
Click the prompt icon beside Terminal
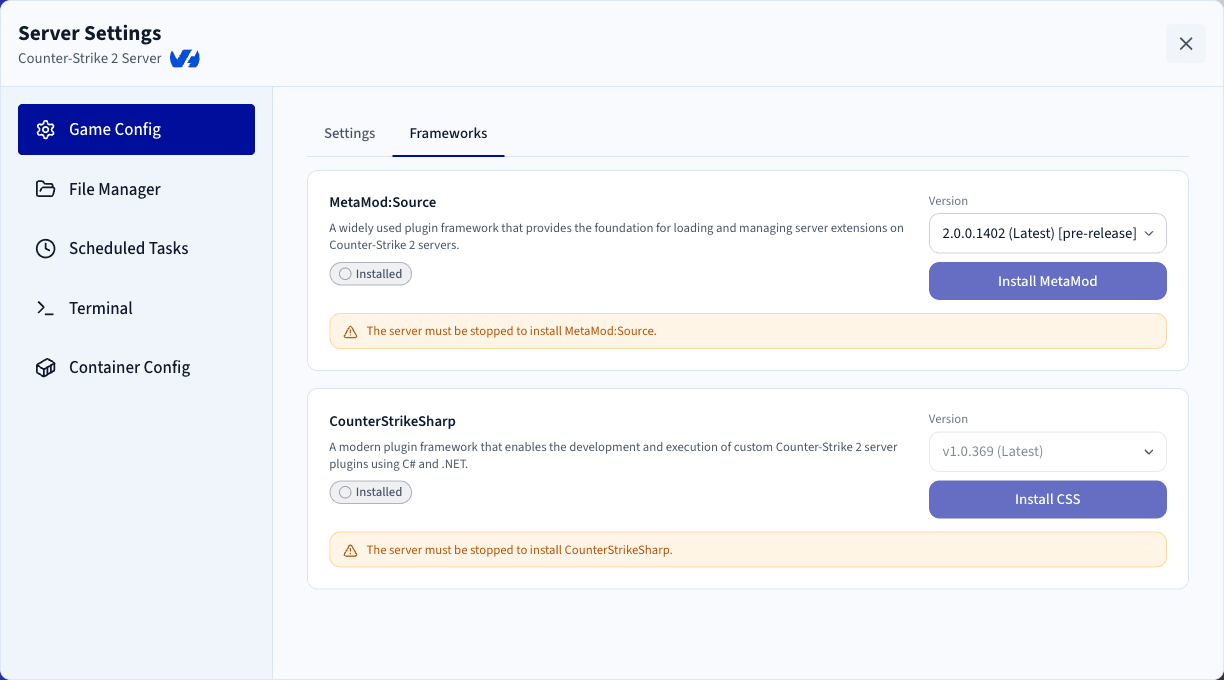(x=45, y=308)
